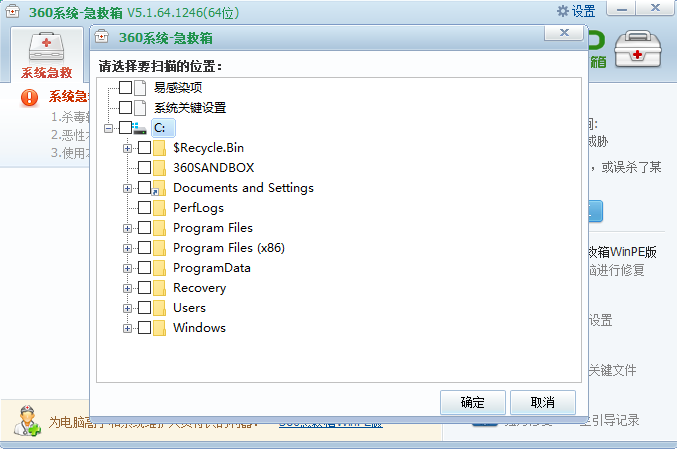
Task: Click the large first-aid kit logo
Action: click(x=638, y=48)
